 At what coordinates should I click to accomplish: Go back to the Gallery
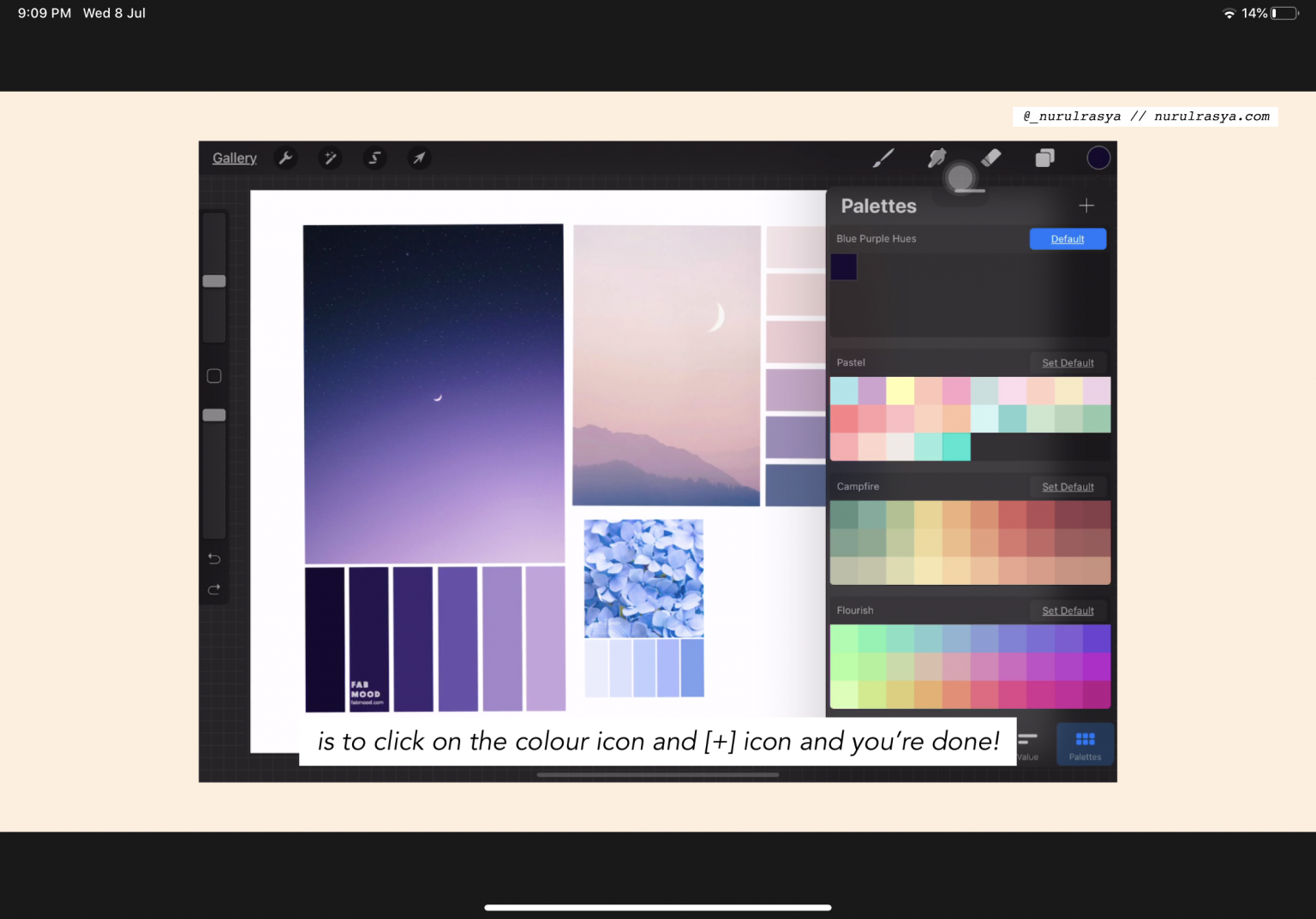(234, 158)
